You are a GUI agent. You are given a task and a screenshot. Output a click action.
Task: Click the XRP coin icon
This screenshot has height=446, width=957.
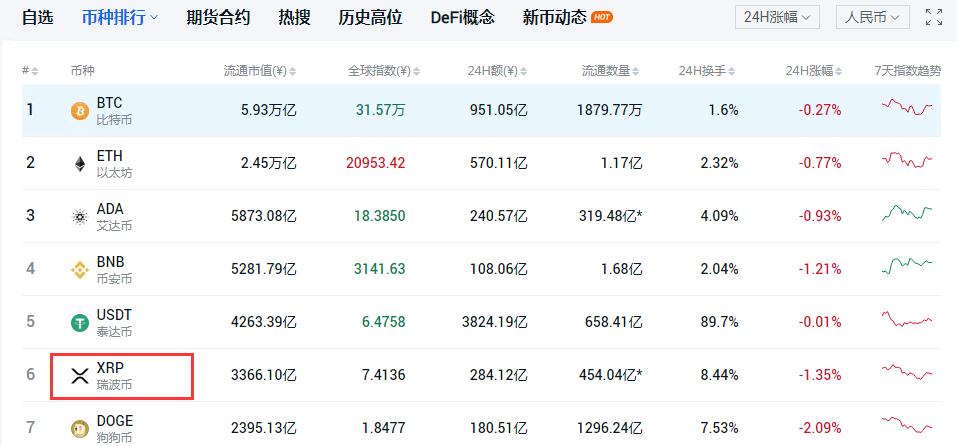pyautogui.click(x=80, y=375)
